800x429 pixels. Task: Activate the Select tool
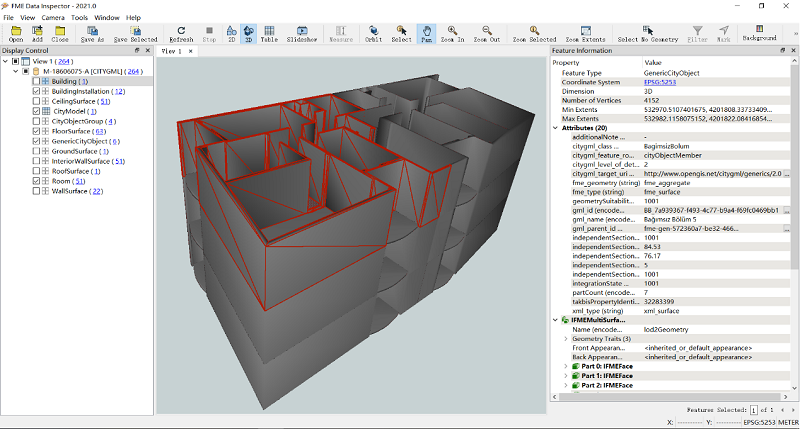click(x=402, y=34)
